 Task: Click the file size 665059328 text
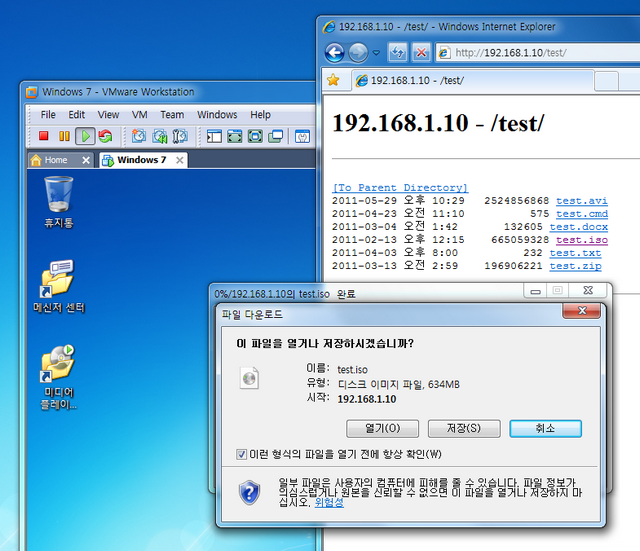(x=520, y=240)
